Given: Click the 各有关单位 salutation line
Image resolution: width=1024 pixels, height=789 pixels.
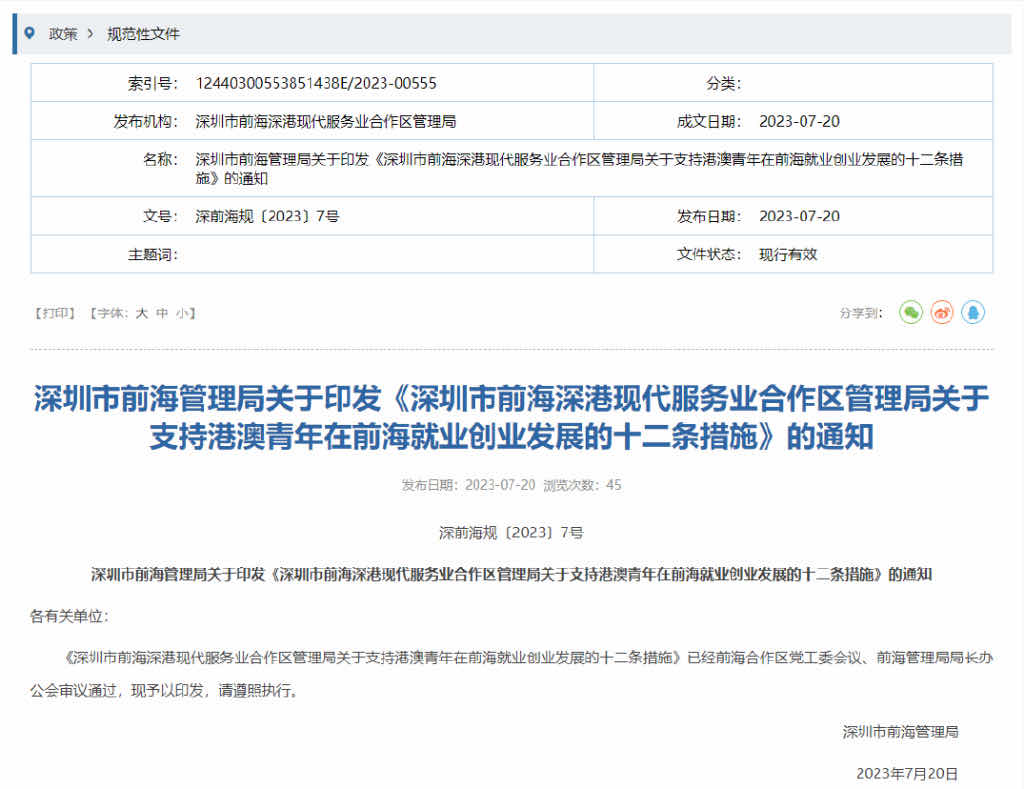Looking at the screenshot, I should click(69, 616).
